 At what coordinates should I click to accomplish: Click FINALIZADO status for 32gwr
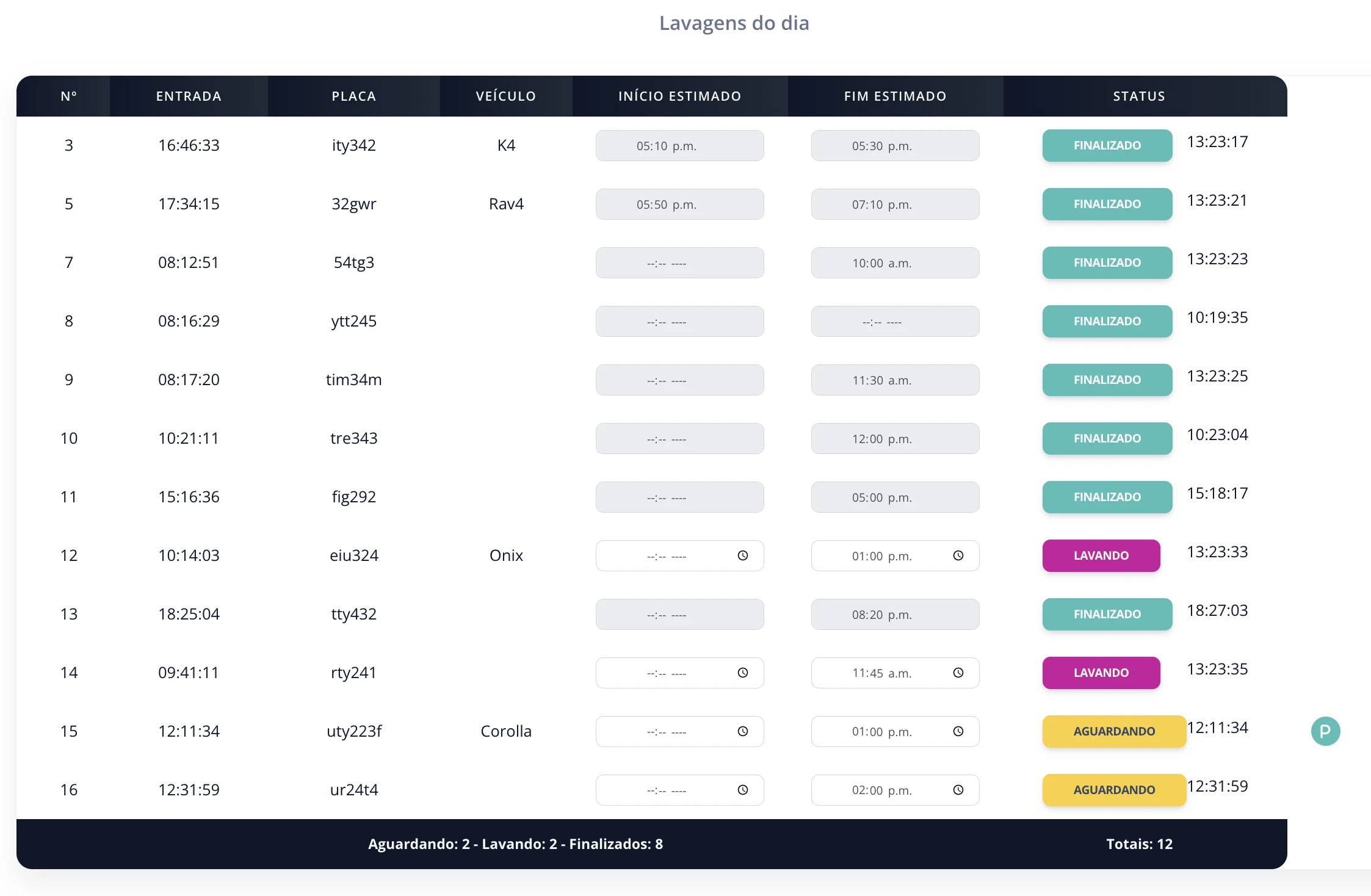[x=1107, y=204]
